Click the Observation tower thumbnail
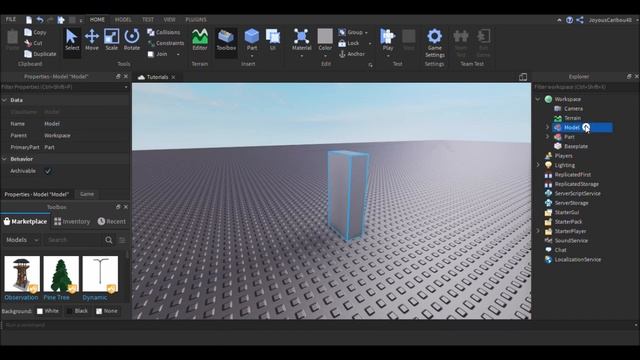Screen dimensions: 640x360 click(22, 274)
